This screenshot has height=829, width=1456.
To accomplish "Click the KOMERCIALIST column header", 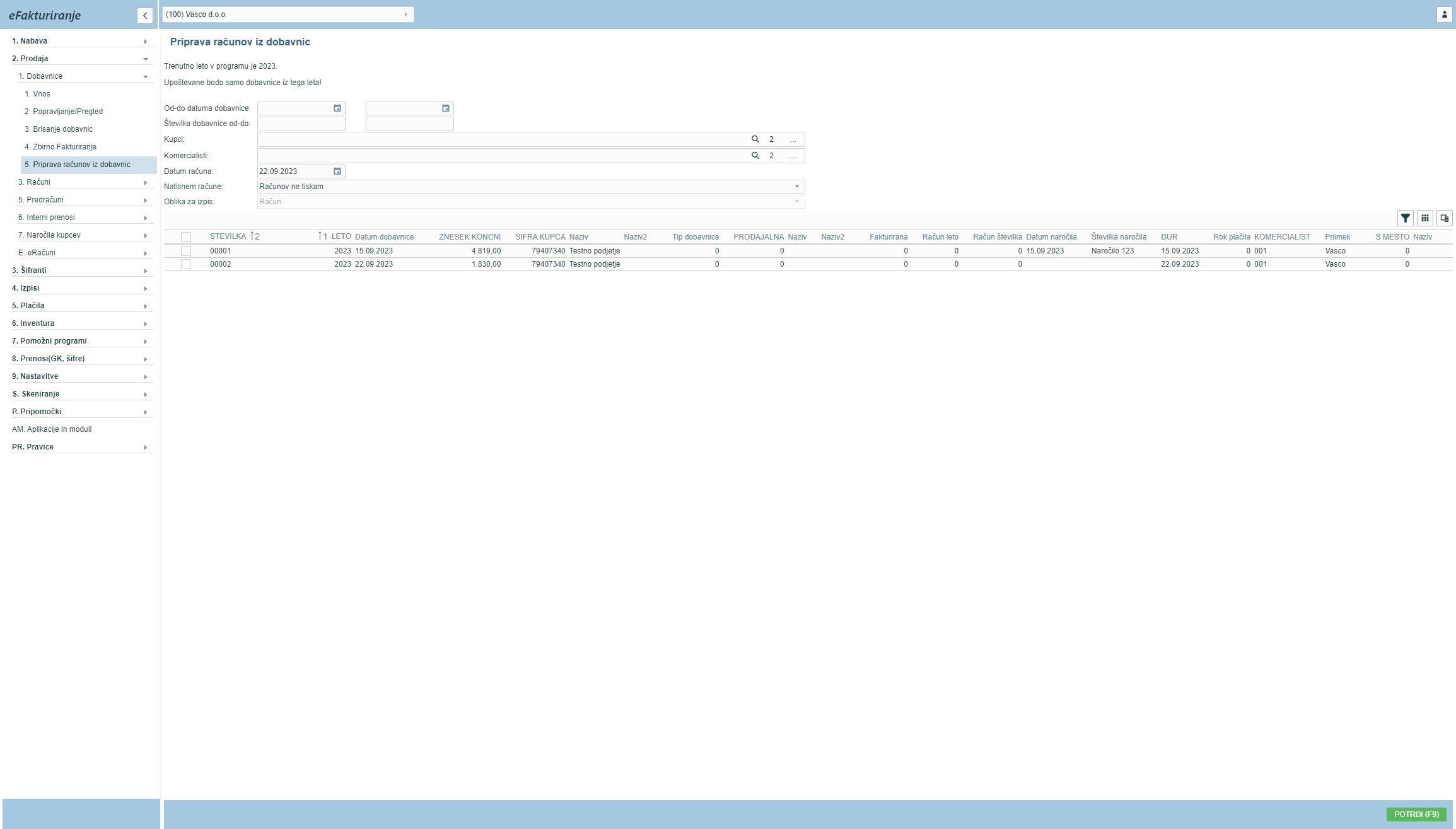I will click(1282, 237).
